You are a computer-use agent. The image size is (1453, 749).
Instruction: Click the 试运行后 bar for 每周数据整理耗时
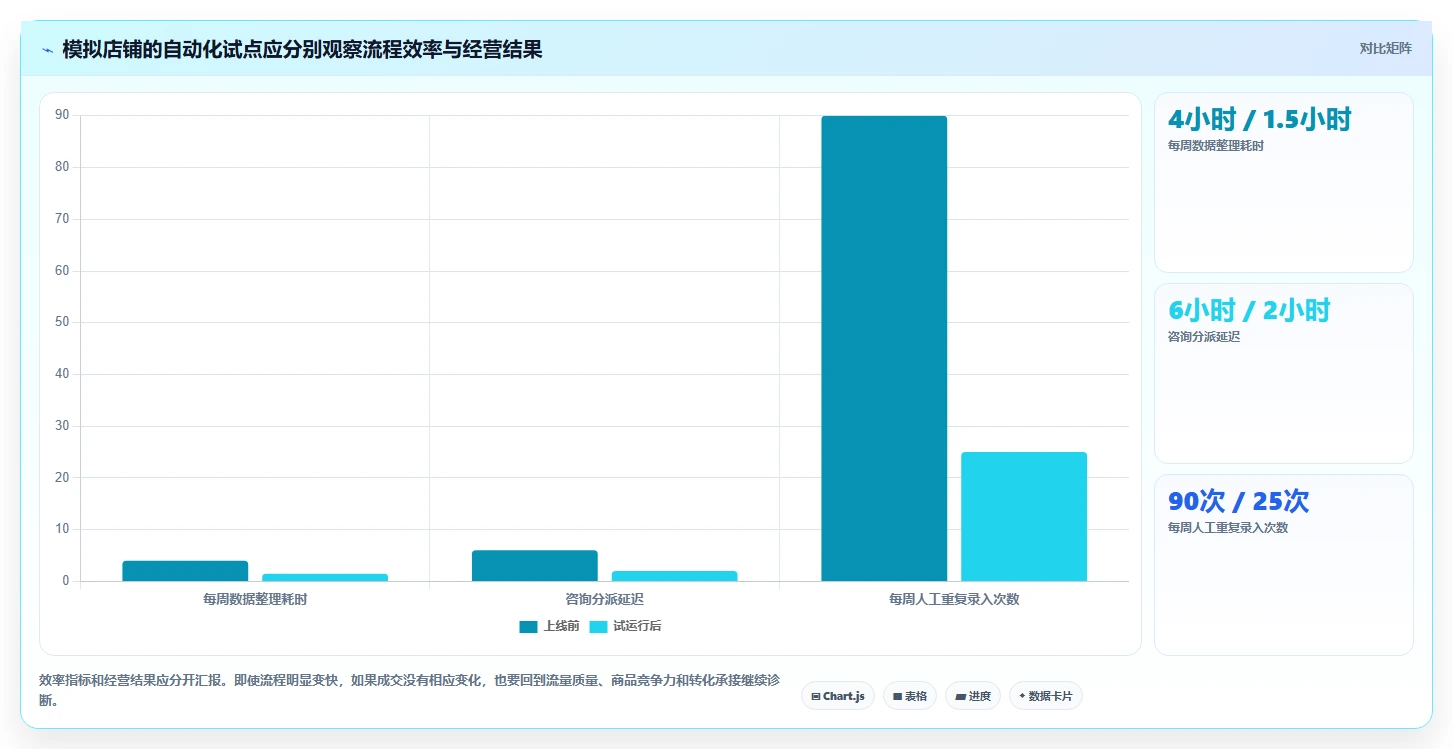(325, 577)
